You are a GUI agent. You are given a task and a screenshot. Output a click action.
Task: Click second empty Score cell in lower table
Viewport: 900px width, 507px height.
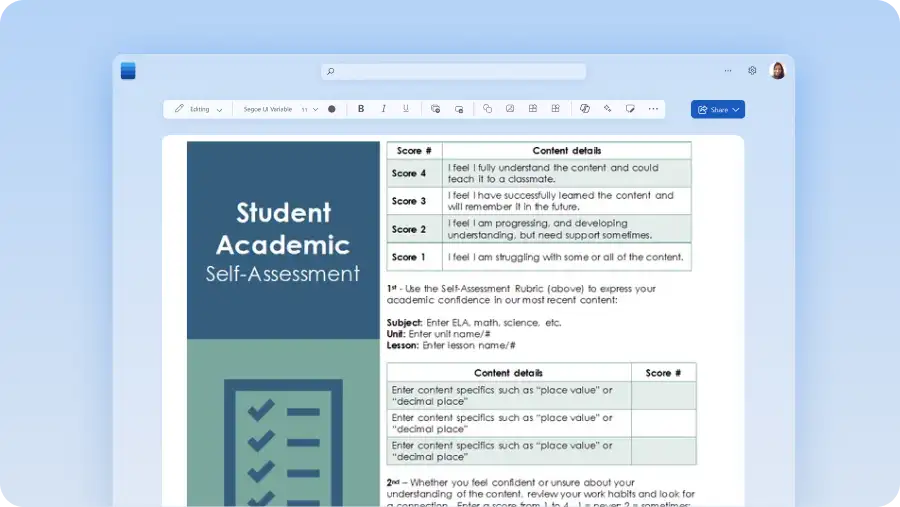pyautogui.click(x=664, y=423)
